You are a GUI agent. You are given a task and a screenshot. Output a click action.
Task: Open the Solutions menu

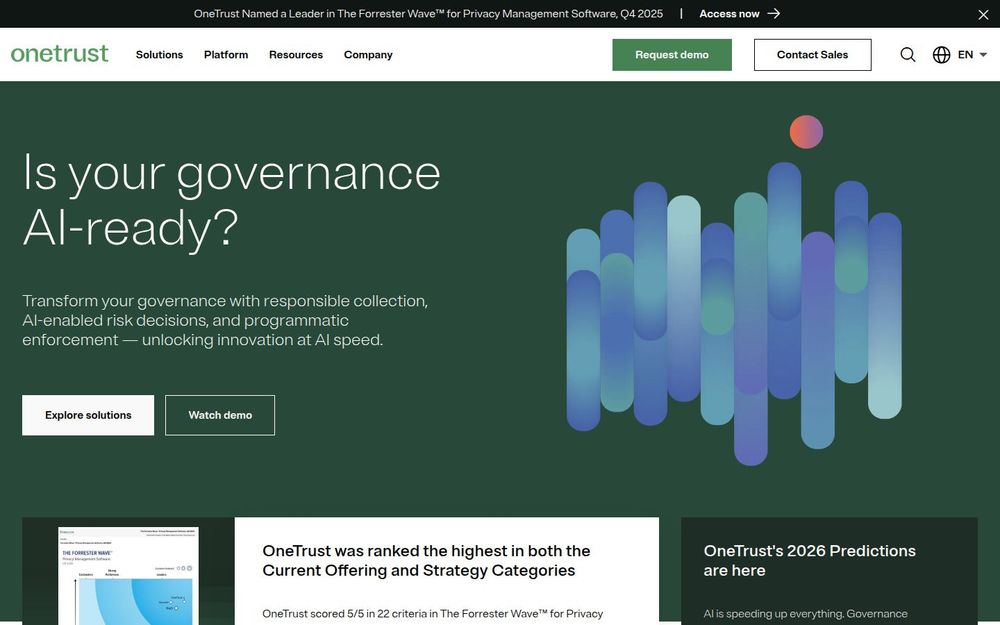tap(159, 55)
